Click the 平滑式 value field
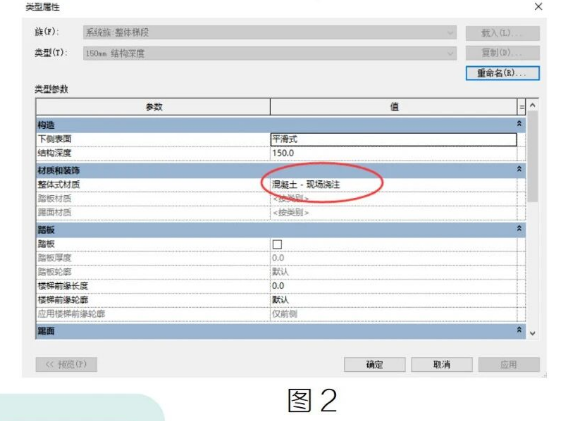 [x=394, y=139]
